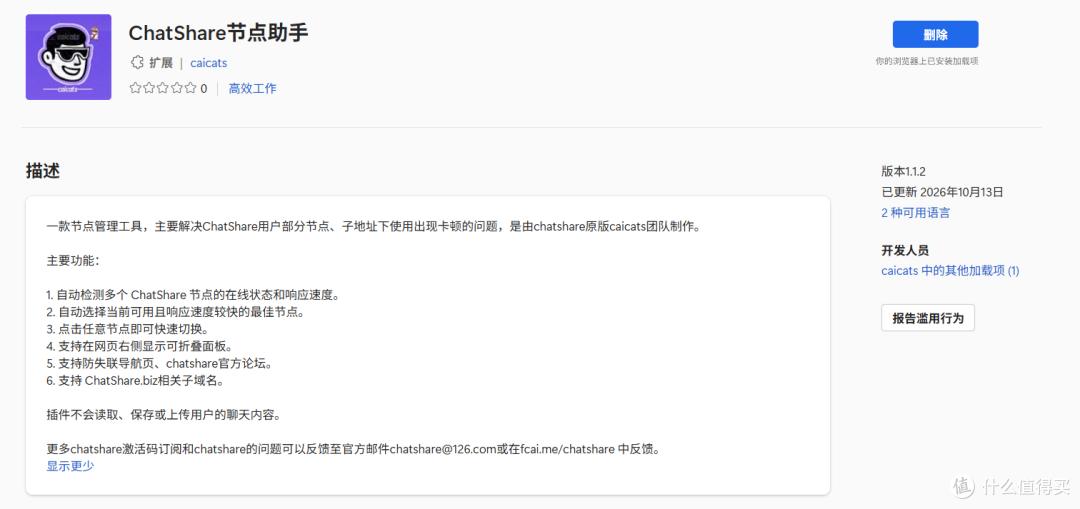Click the line containing chatshare@126.com
The width and height of the screenshot is (1080, 509).
[x=353, y=449]
